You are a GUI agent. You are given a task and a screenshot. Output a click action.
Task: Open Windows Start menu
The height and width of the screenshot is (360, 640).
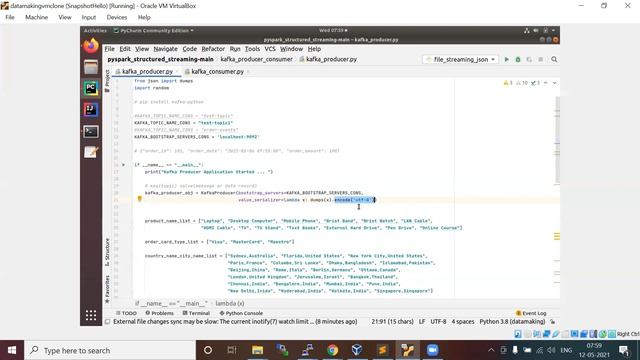point(12,350)
